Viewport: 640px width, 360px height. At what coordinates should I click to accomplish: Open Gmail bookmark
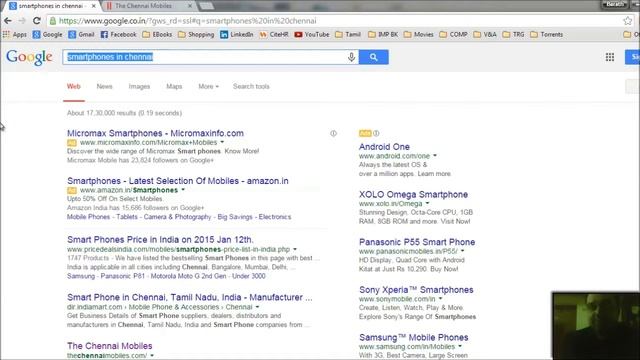click(81, 35)
